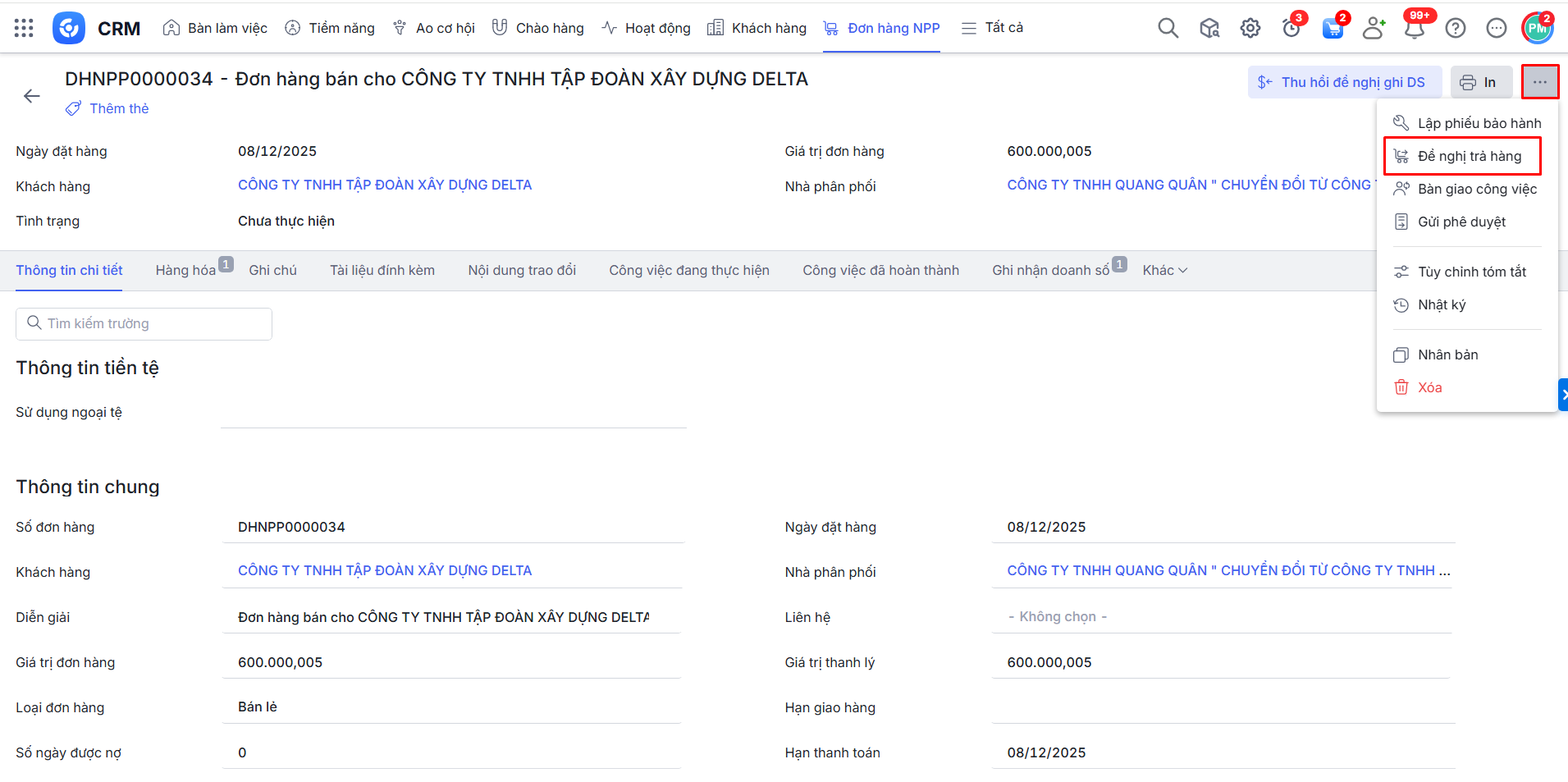Choose Xóa from the actions menu

(x=1429, y=387)
